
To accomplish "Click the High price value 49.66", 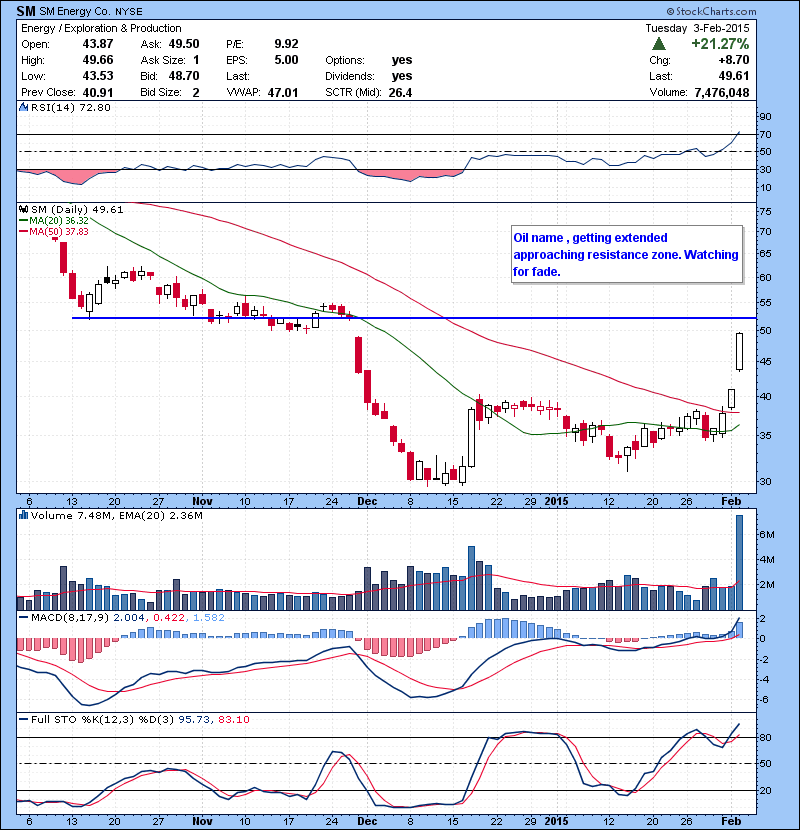I will pos(98,60).
